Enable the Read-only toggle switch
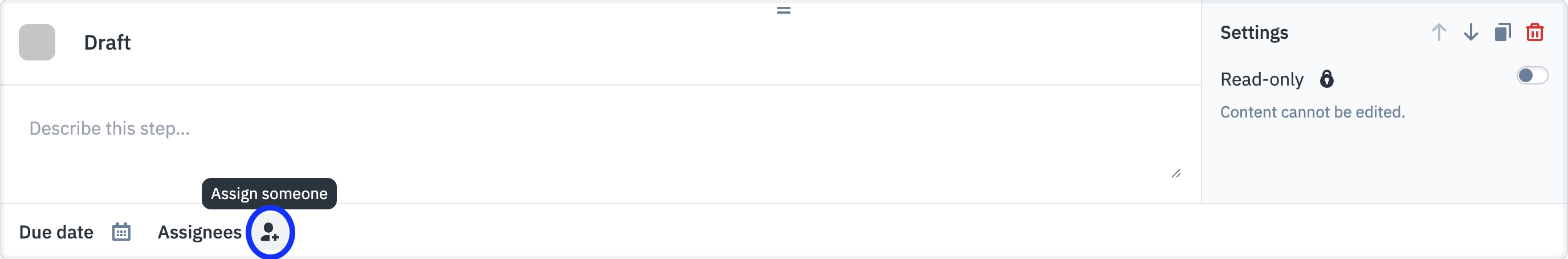 pos(1532,76)
